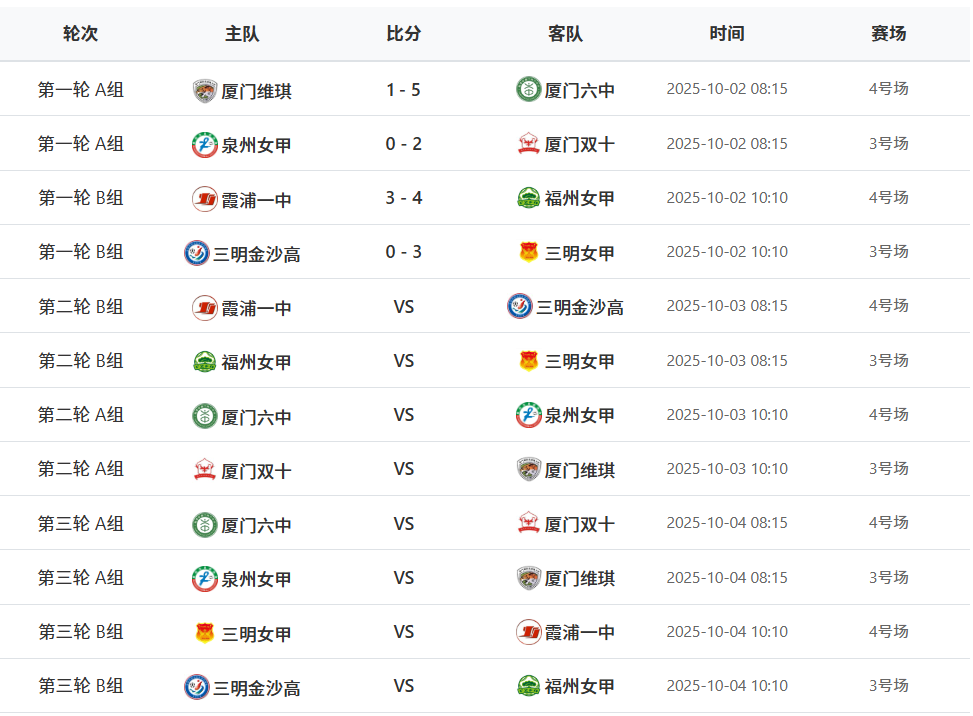Select the 福州女甲 logo in the 3 - 4 match
973x716 pixels.
click(529, 198)
